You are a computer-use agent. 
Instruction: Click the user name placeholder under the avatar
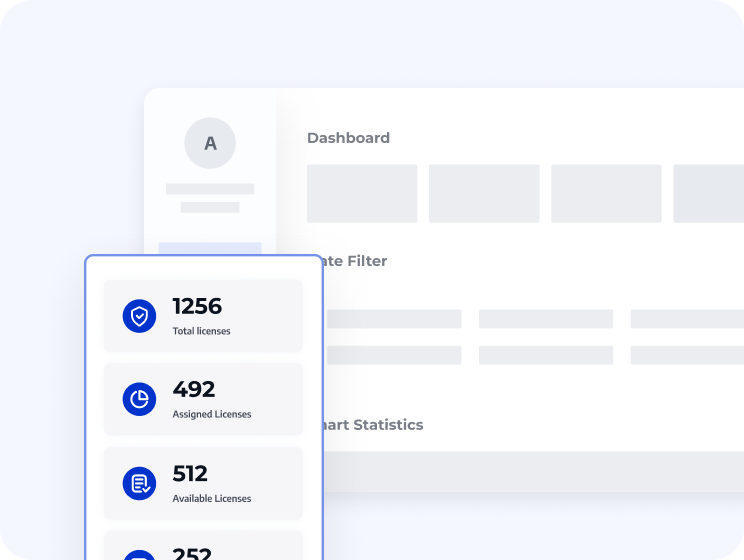[210, 189]
